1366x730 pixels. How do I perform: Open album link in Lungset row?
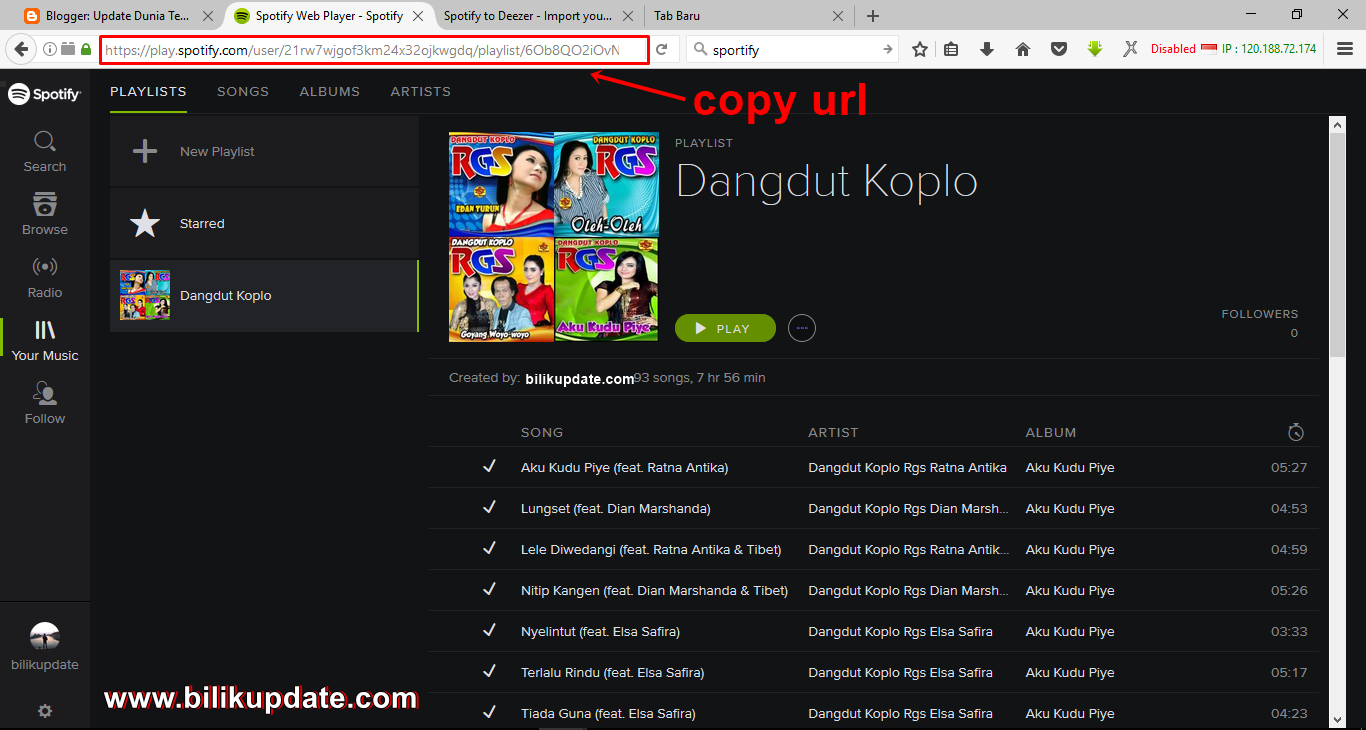coord(1070,508)
